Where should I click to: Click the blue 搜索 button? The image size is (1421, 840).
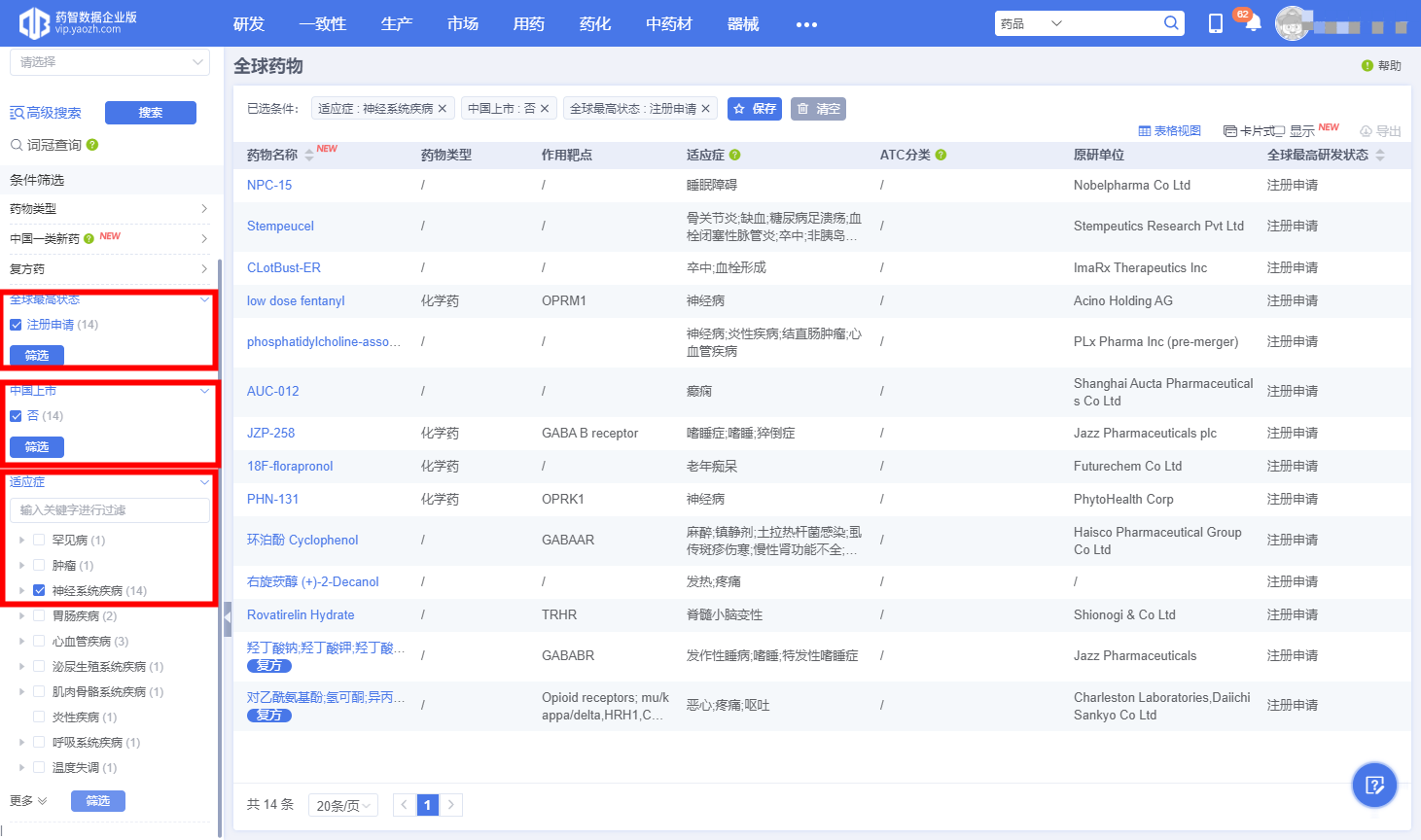click(x=151, y=113)
